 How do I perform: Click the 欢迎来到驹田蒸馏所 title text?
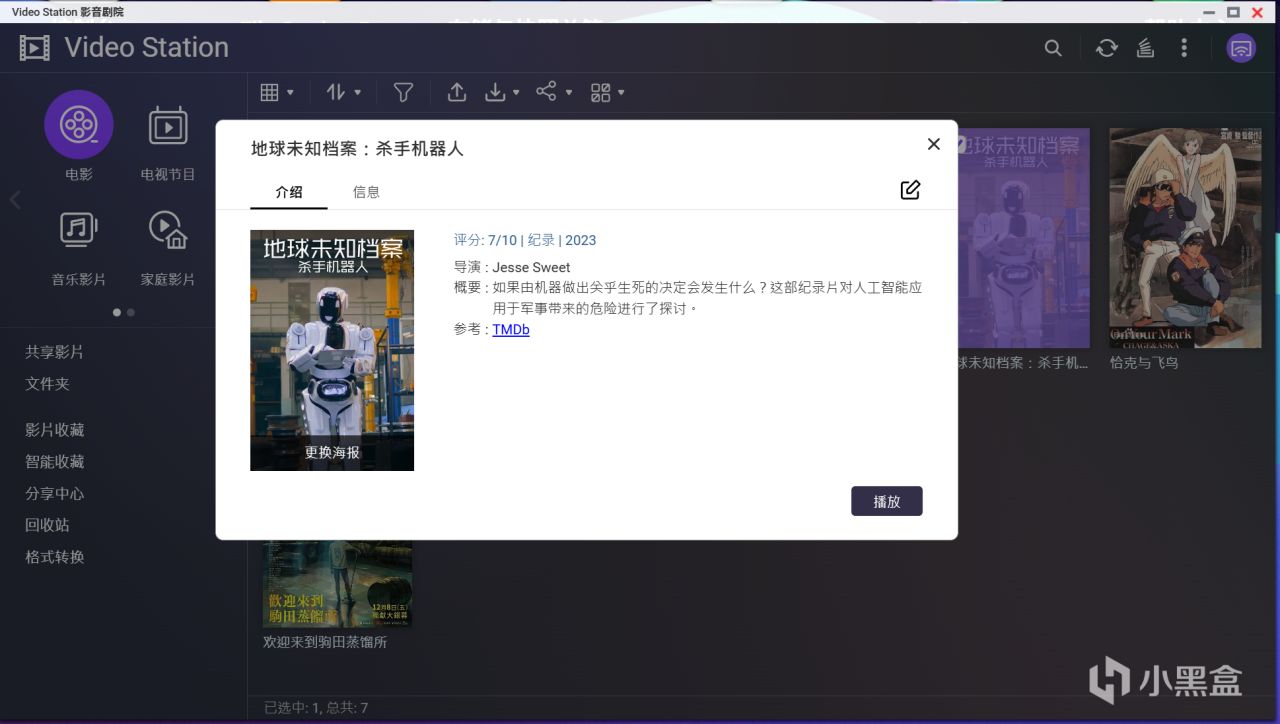(325, 642)
